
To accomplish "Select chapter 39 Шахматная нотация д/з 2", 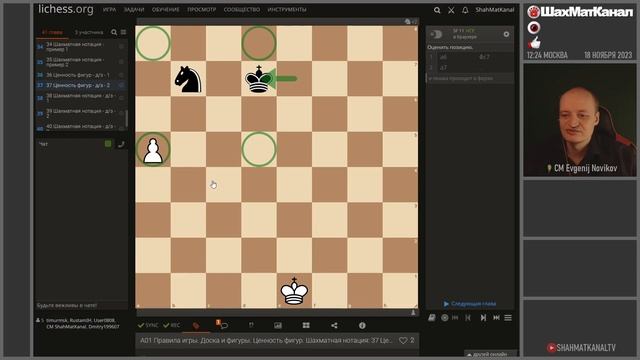I will [x=81, y=113].
